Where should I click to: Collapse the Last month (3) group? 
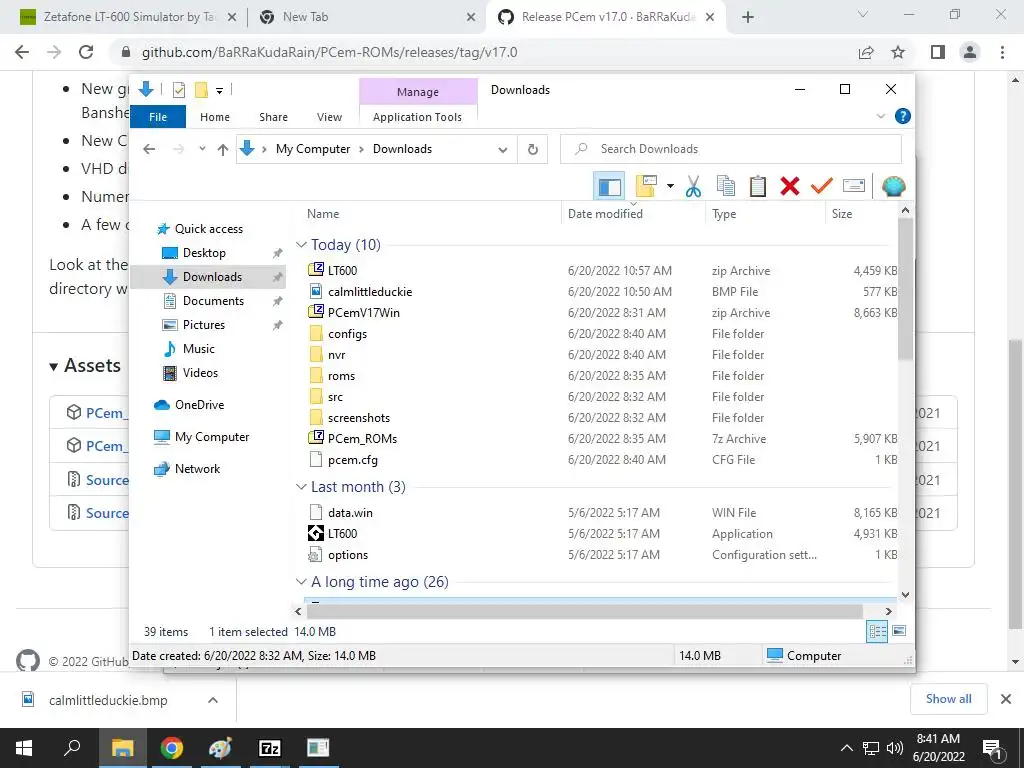coord(301,487)
